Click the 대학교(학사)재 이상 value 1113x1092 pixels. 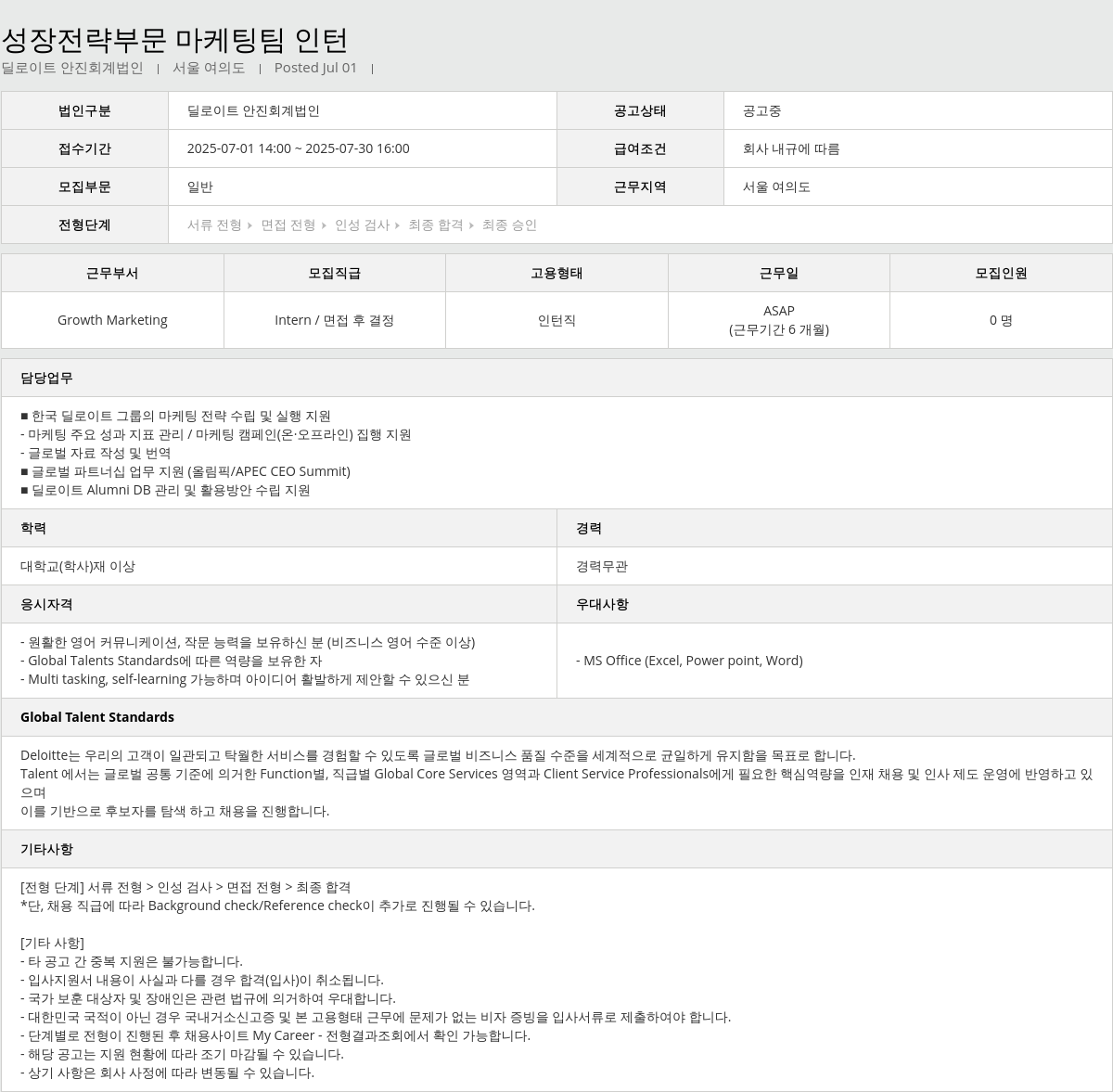[x=78, y=566]
